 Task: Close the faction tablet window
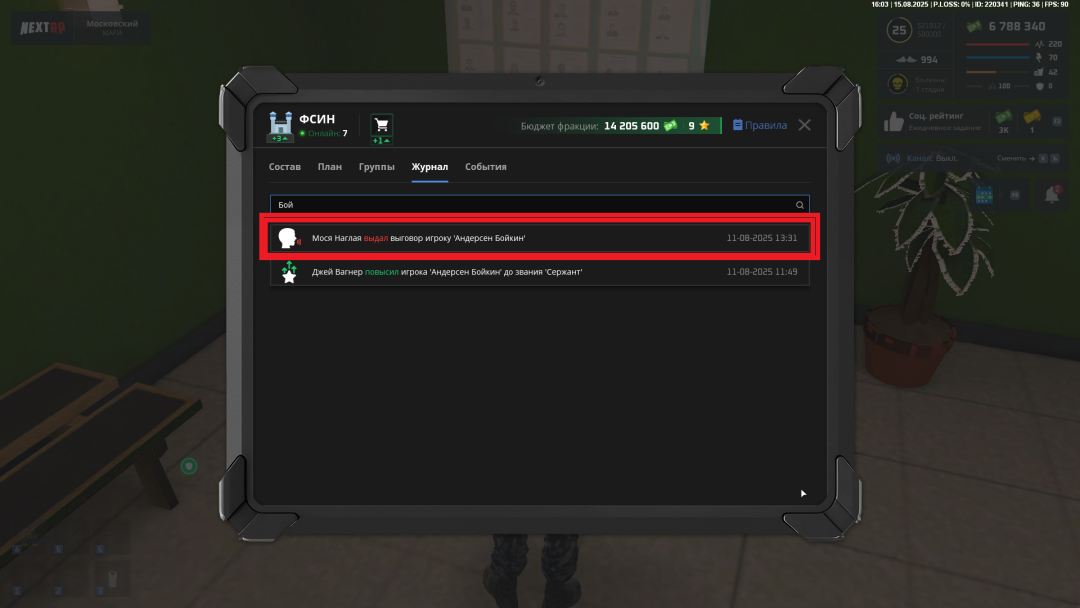(x=804, y=125)
